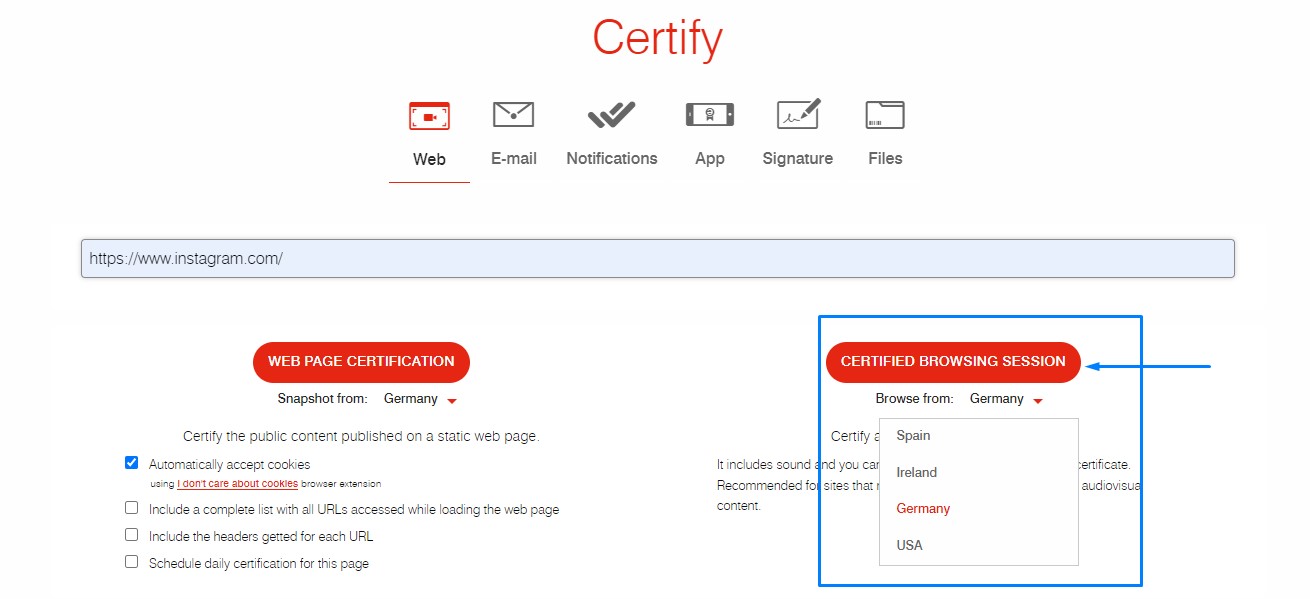Viewport: 1310px width, 599px height.
Task: Open the Files folder icon
Action: pos(885,115)
